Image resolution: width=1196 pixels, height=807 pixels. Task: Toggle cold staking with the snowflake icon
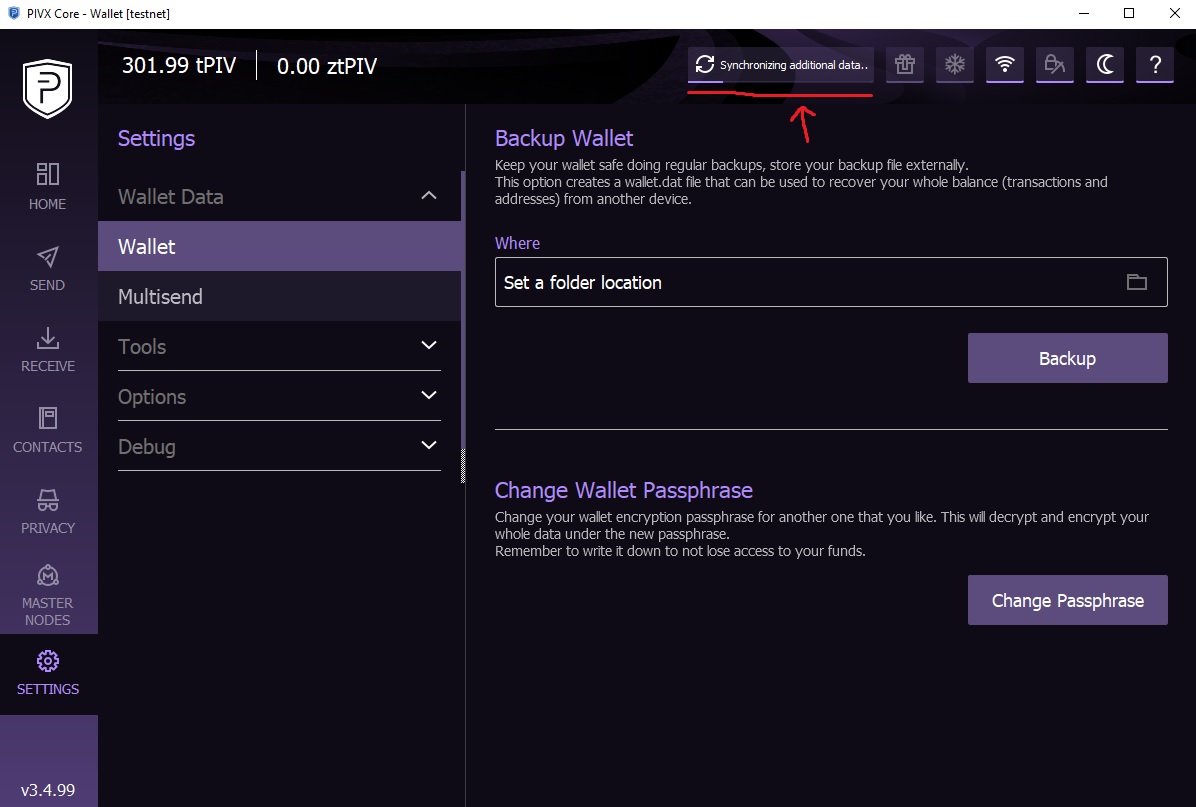[954, 65]
